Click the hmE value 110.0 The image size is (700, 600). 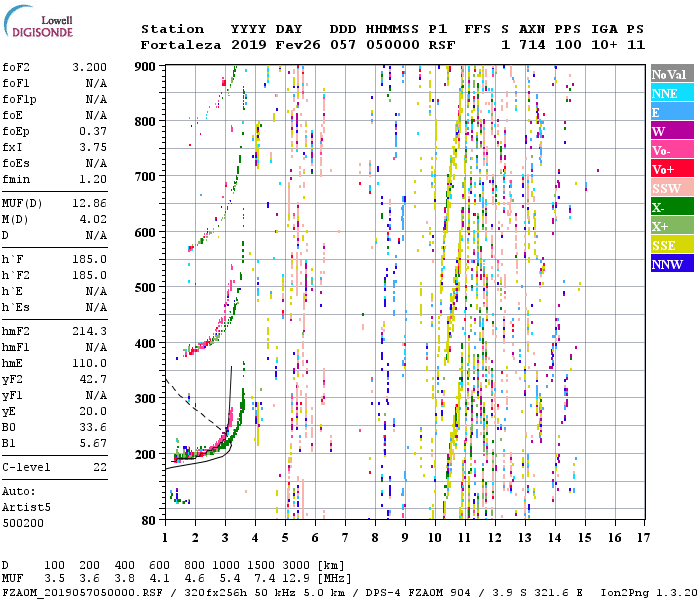click(x=89, y=363)
